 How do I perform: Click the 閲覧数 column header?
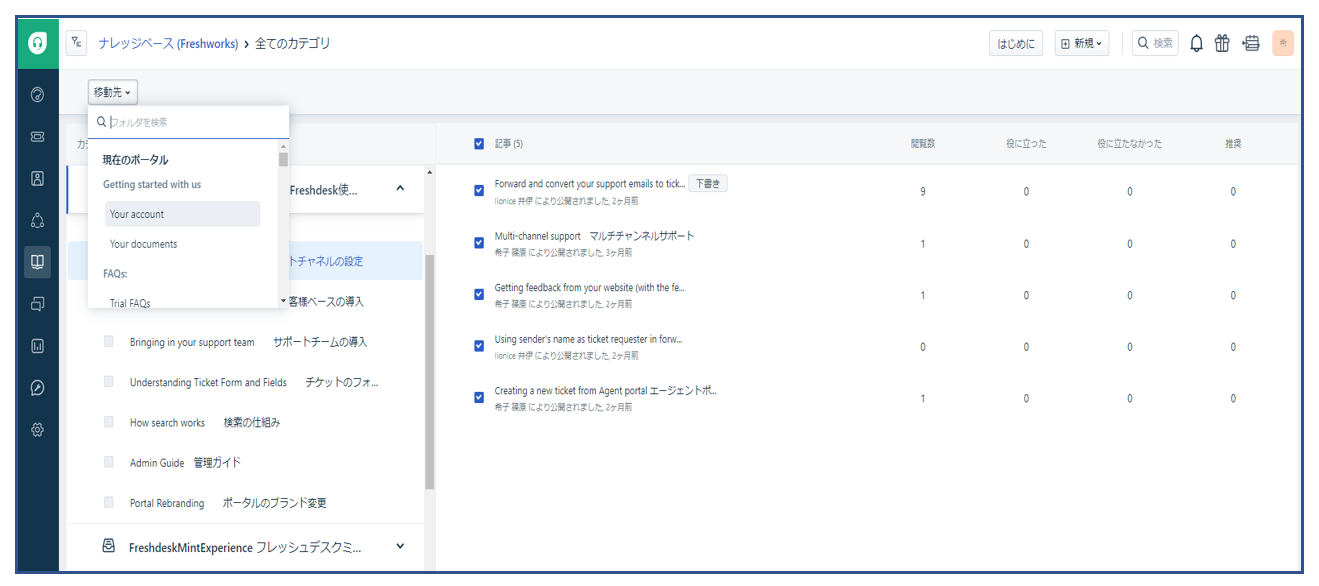(921, 144)
